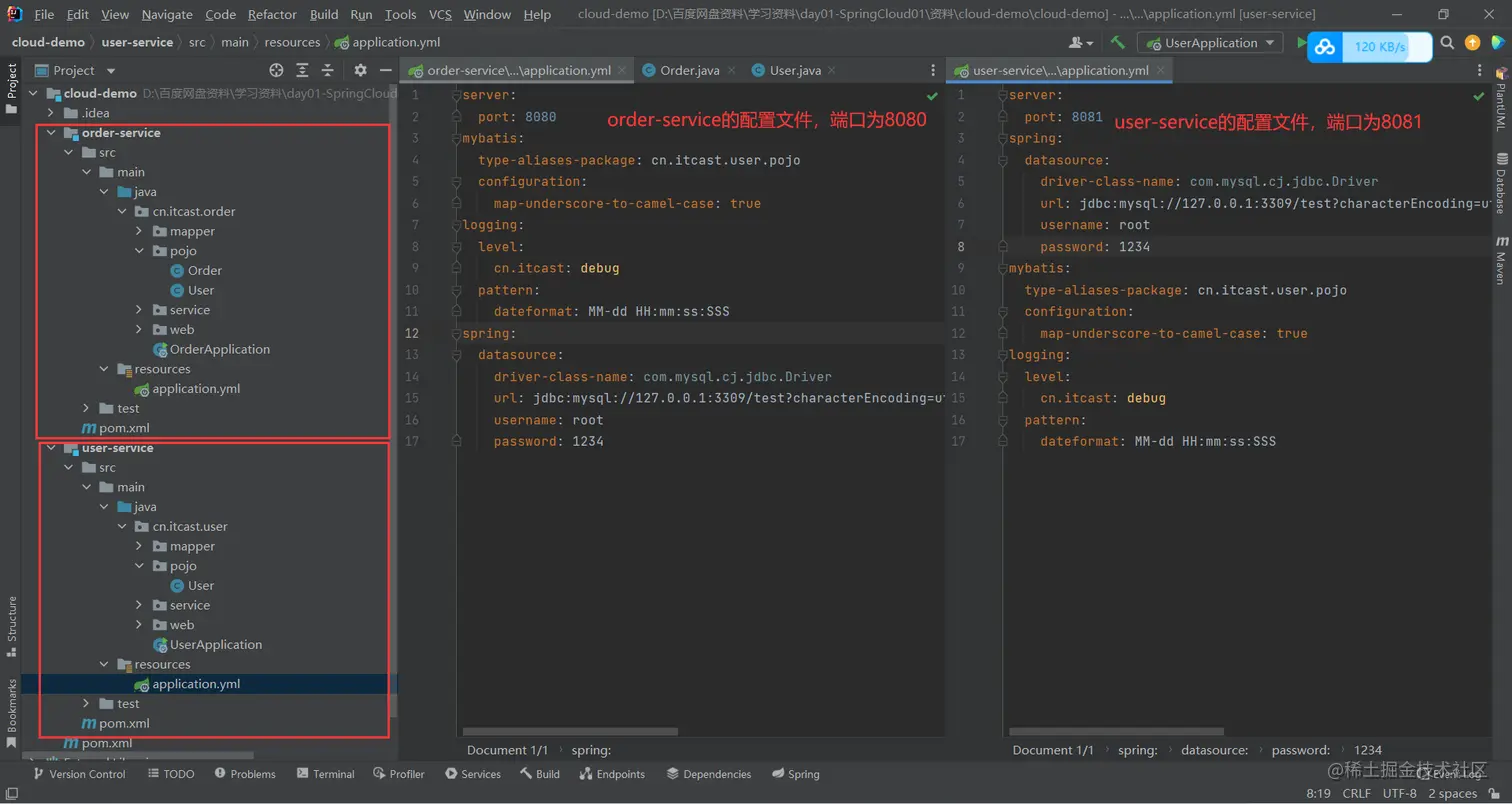Expand the .idea folder
This screenshot has width=1512, height=804.
[x=51, y=113]
